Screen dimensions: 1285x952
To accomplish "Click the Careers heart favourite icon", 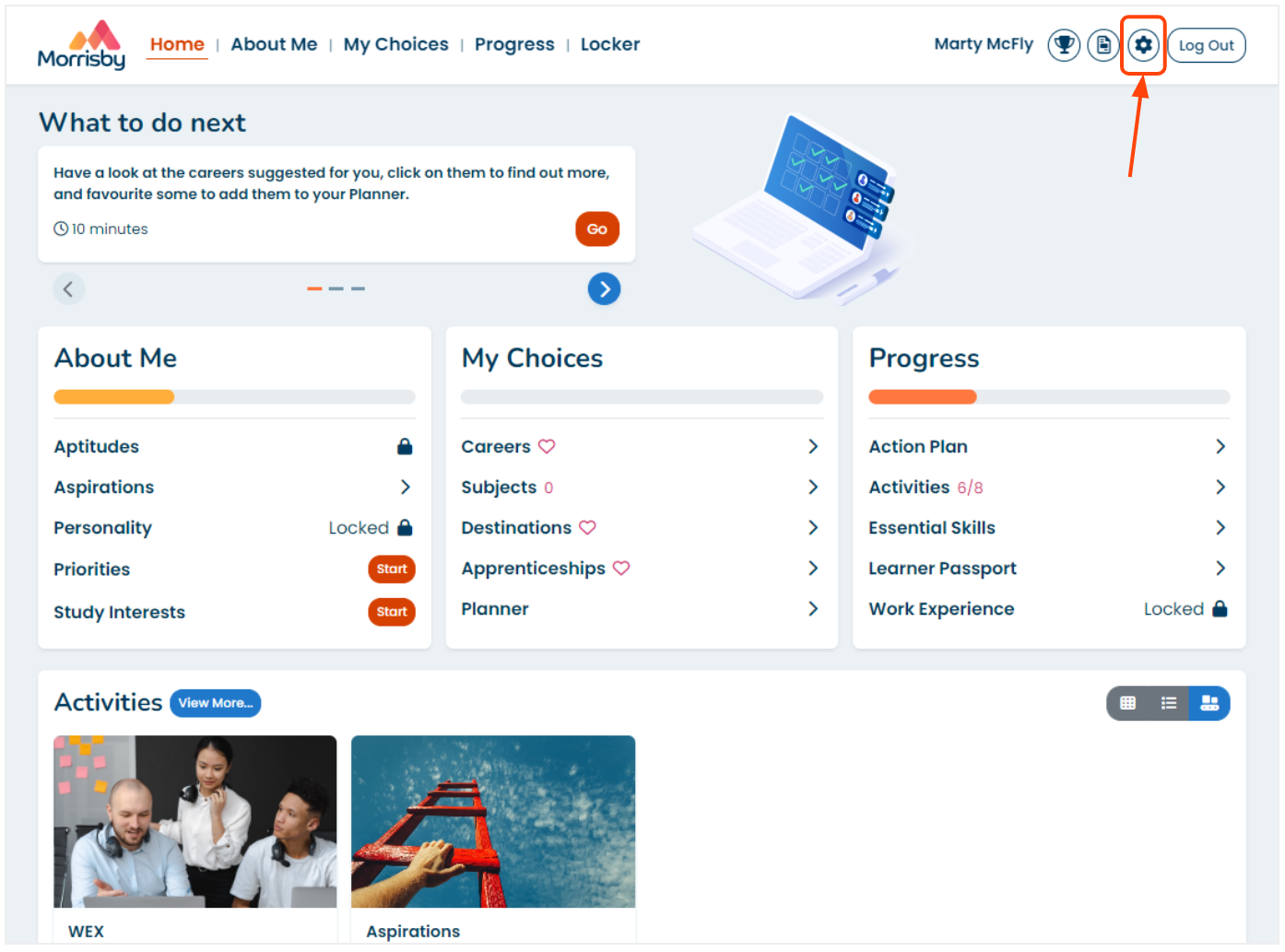I will (x=547, y=446).
